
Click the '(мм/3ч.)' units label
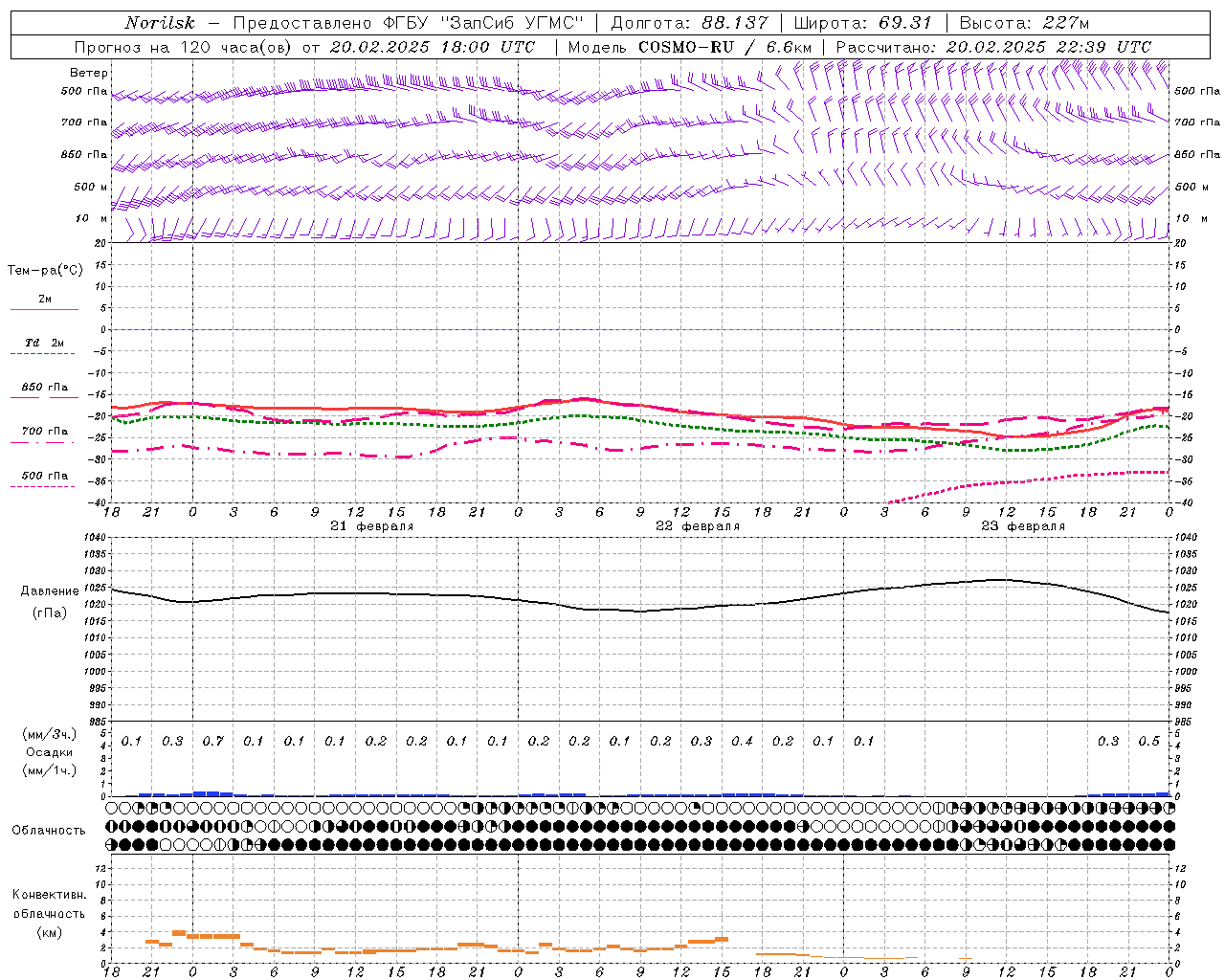tap(50, 734)
